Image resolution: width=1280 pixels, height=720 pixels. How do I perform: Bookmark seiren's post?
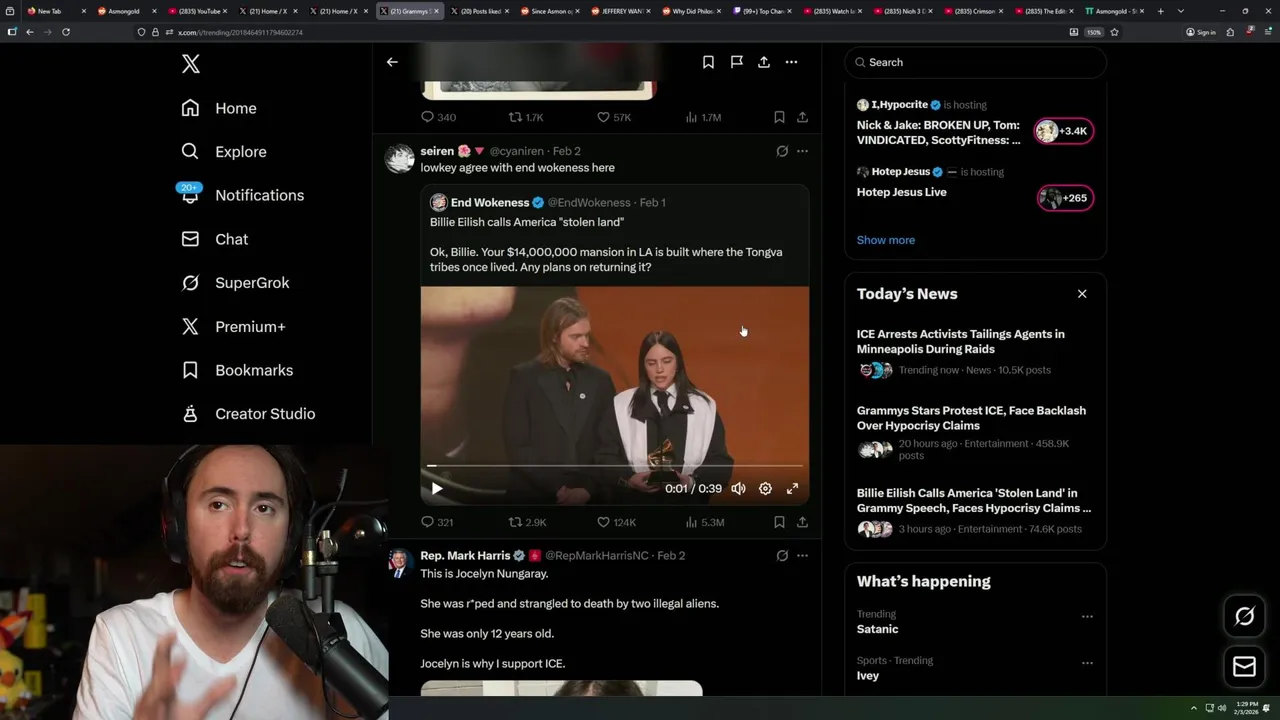(779, 522)
